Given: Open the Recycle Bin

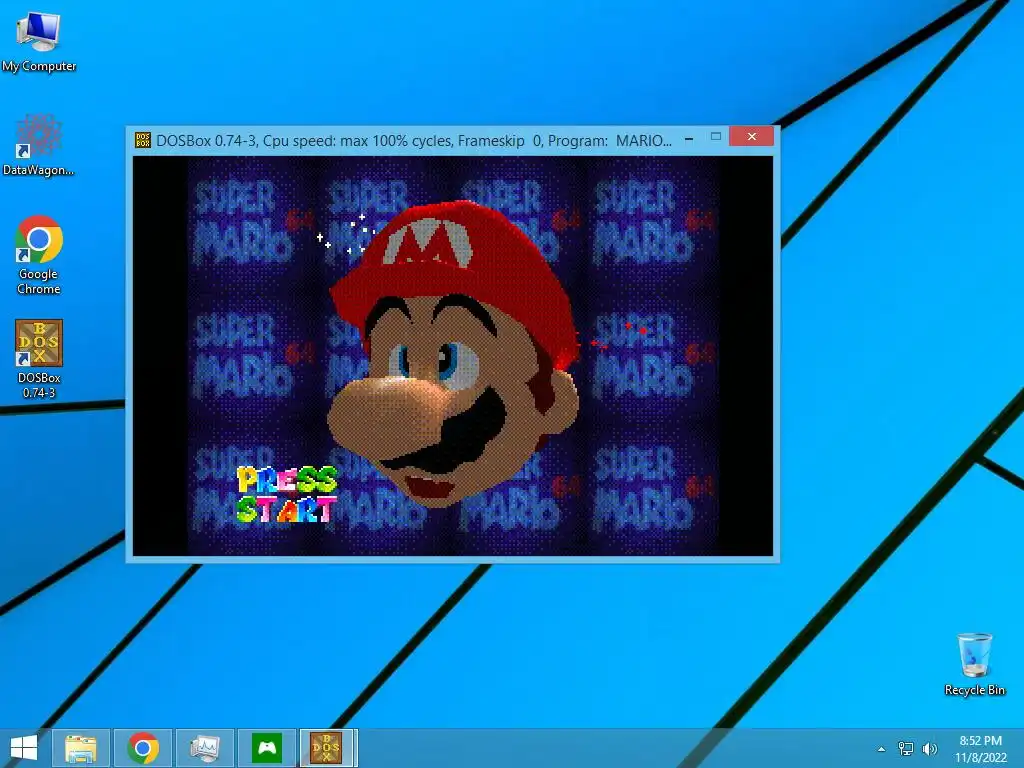Looking at the screenshot, I should (974, 664).
